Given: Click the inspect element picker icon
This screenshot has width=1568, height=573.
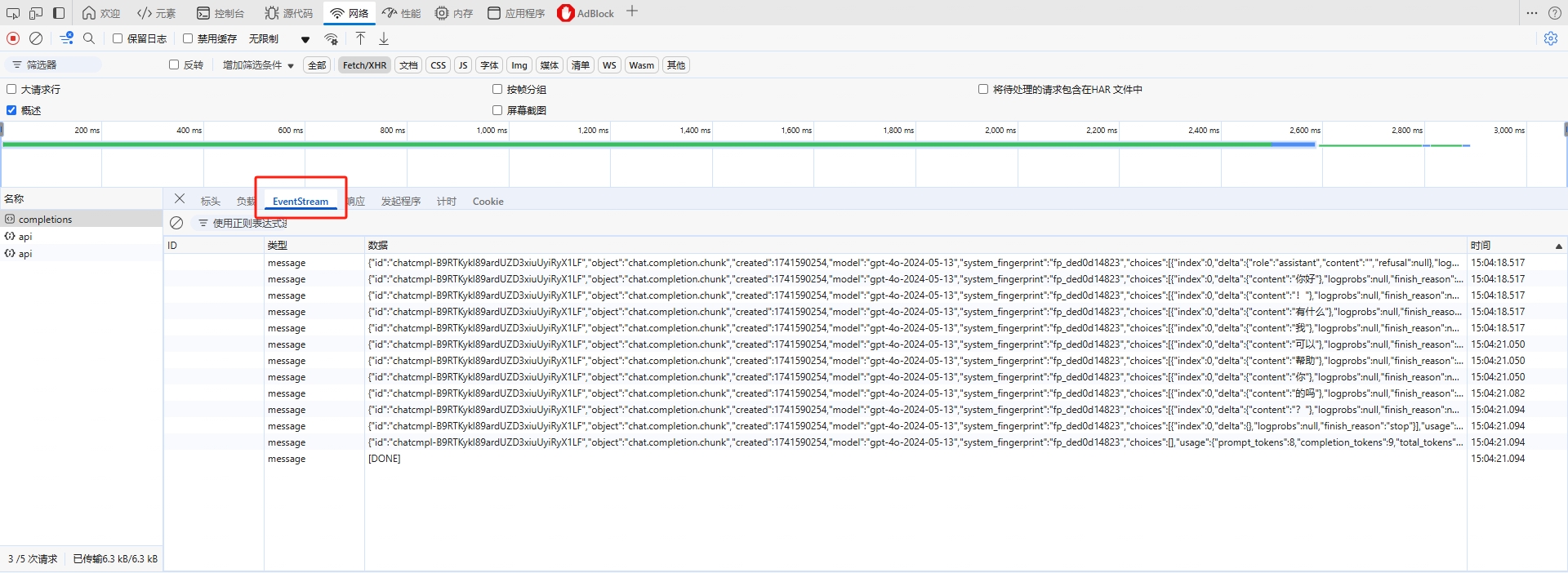Looking at the screenshot, I should pyautogui.click(x=13, y=13).
